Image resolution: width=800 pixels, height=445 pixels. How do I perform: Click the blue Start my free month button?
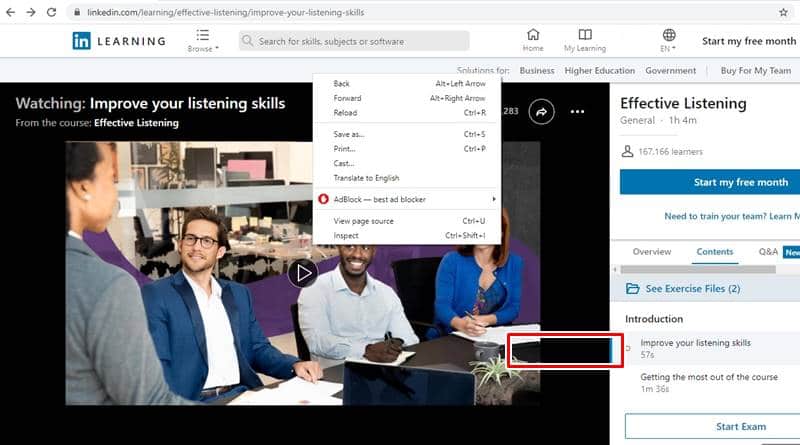710,182
